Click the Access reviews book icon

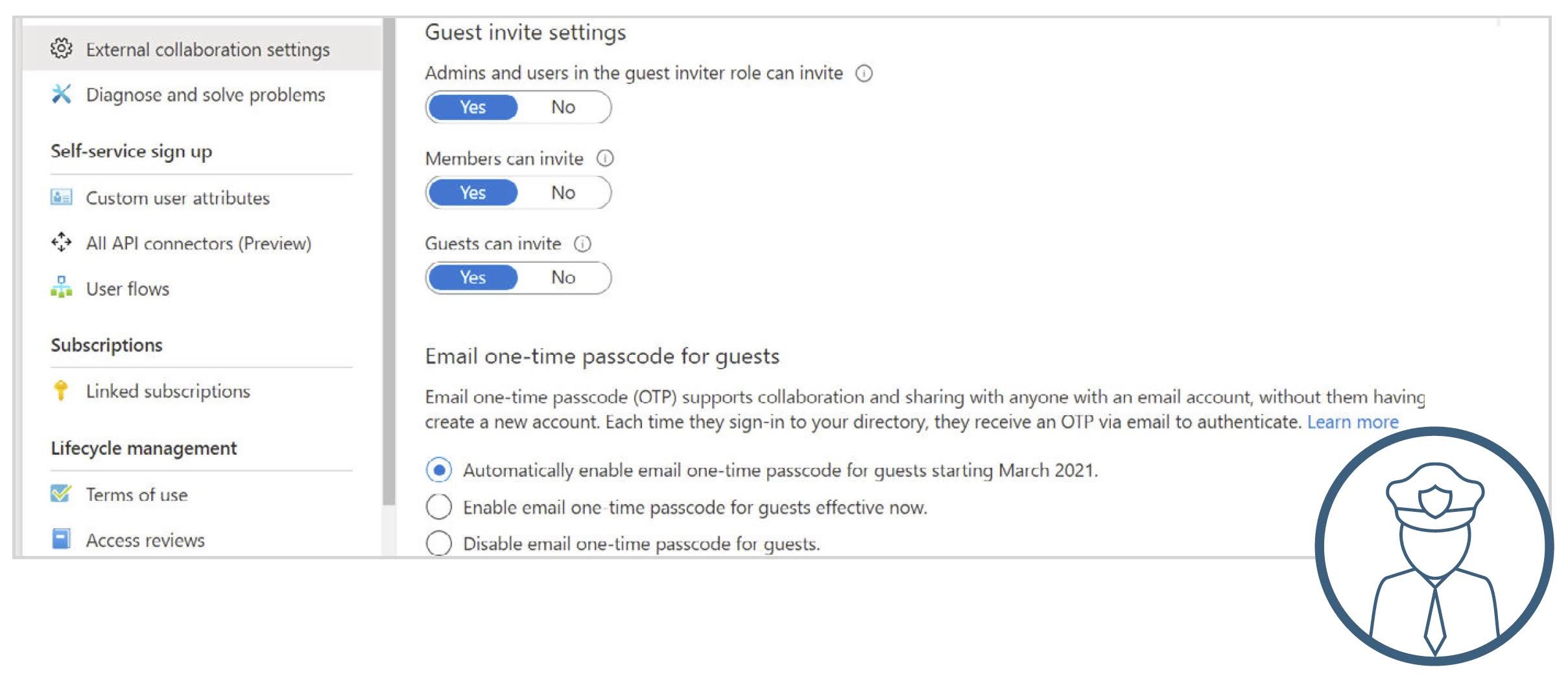point(61,539)
